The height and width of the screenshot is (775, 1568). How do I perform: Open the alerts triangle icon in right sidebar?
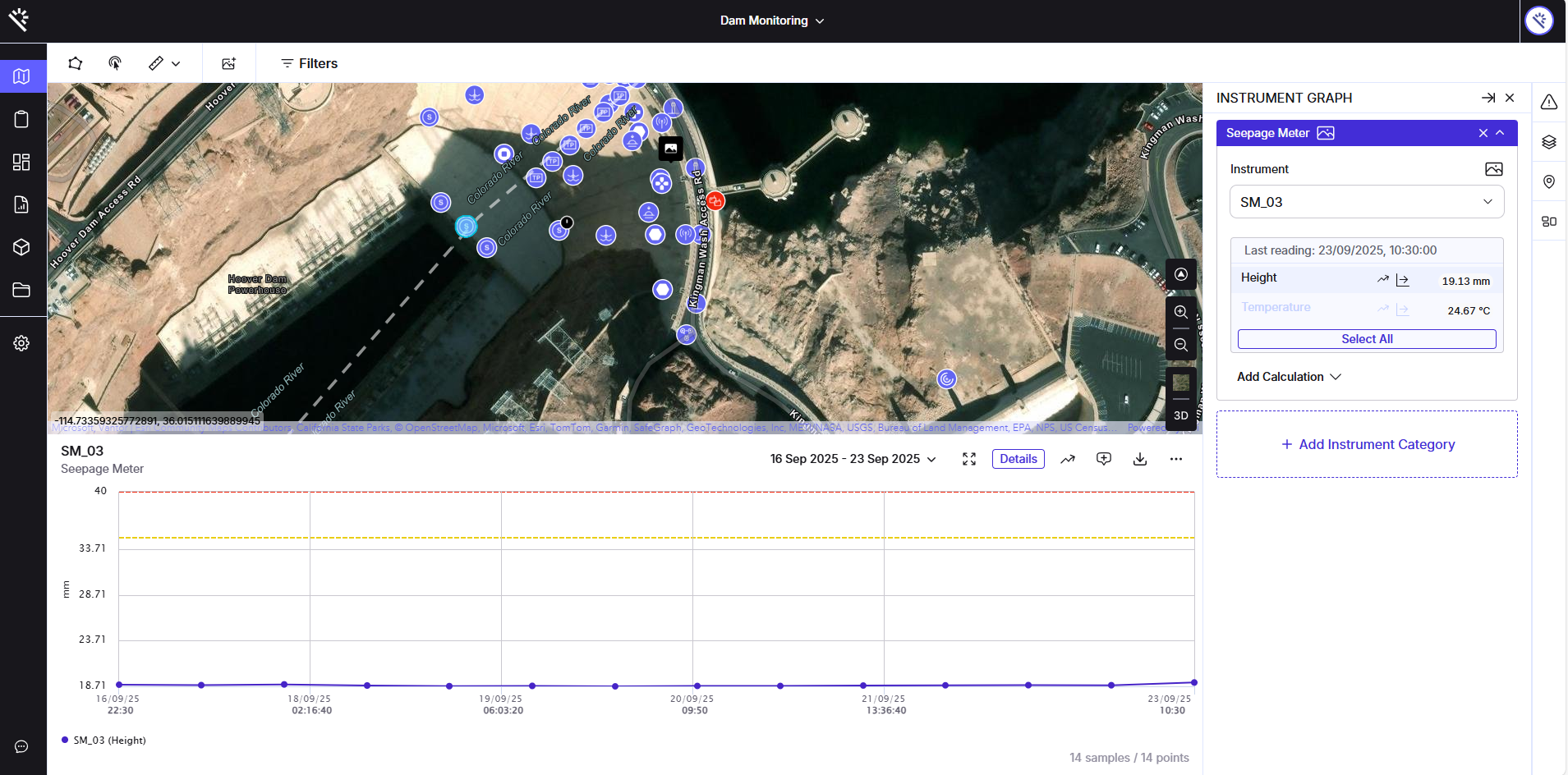[x=1548, y=102]
